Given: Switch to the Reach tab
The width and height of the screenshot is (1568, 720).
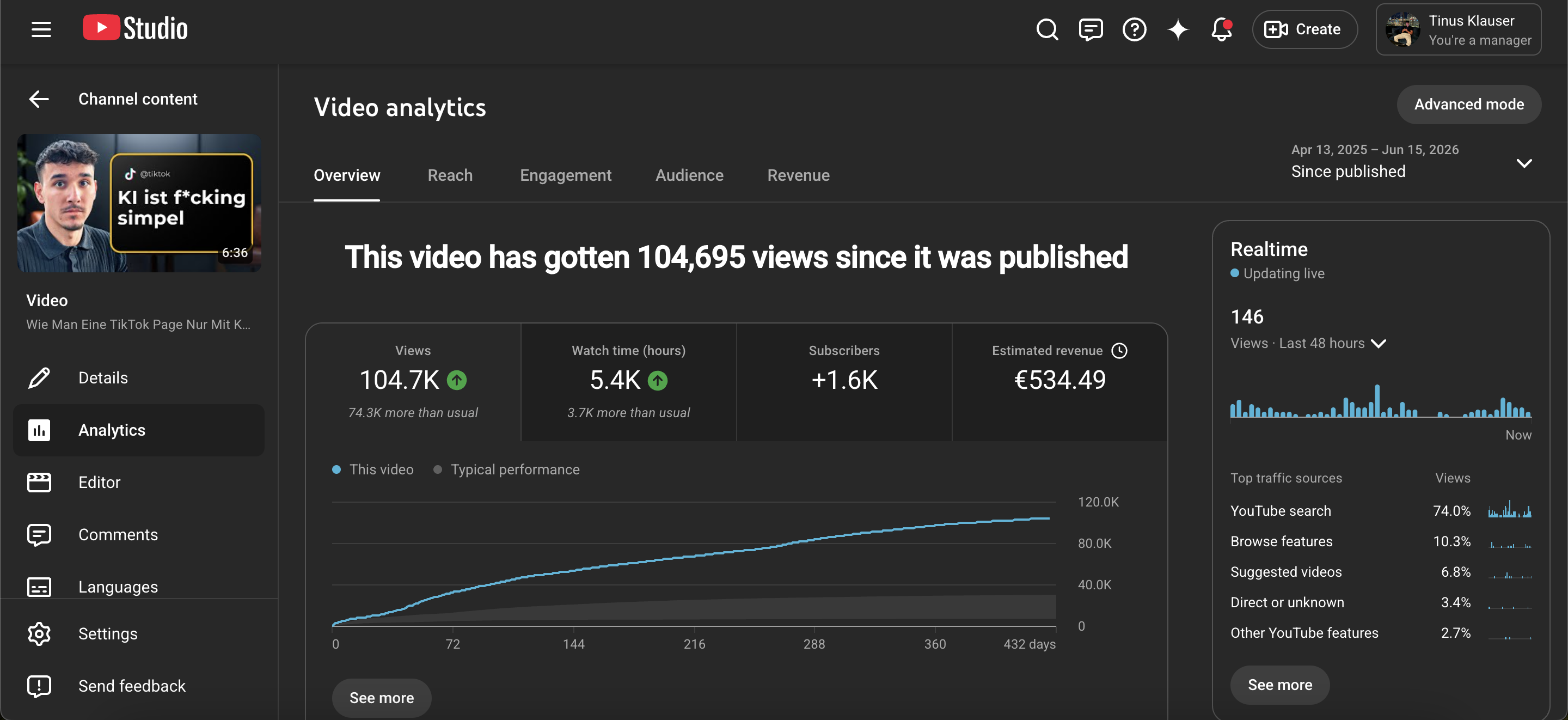Looking at the screenshot, I should click(x=450, y=175).
